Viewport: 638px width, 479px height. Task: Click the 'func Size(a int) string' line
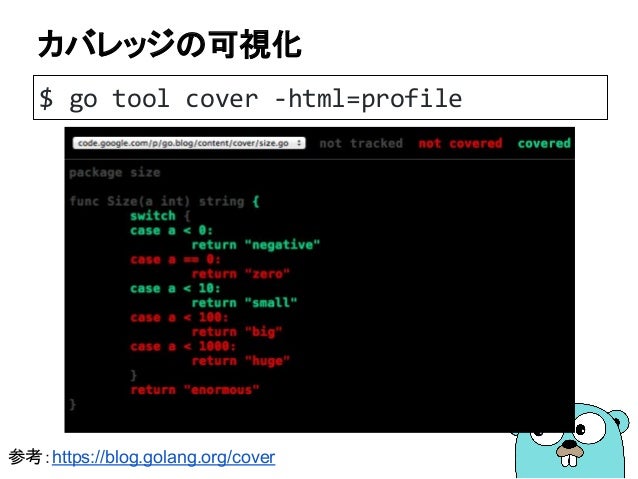point(164,201)
